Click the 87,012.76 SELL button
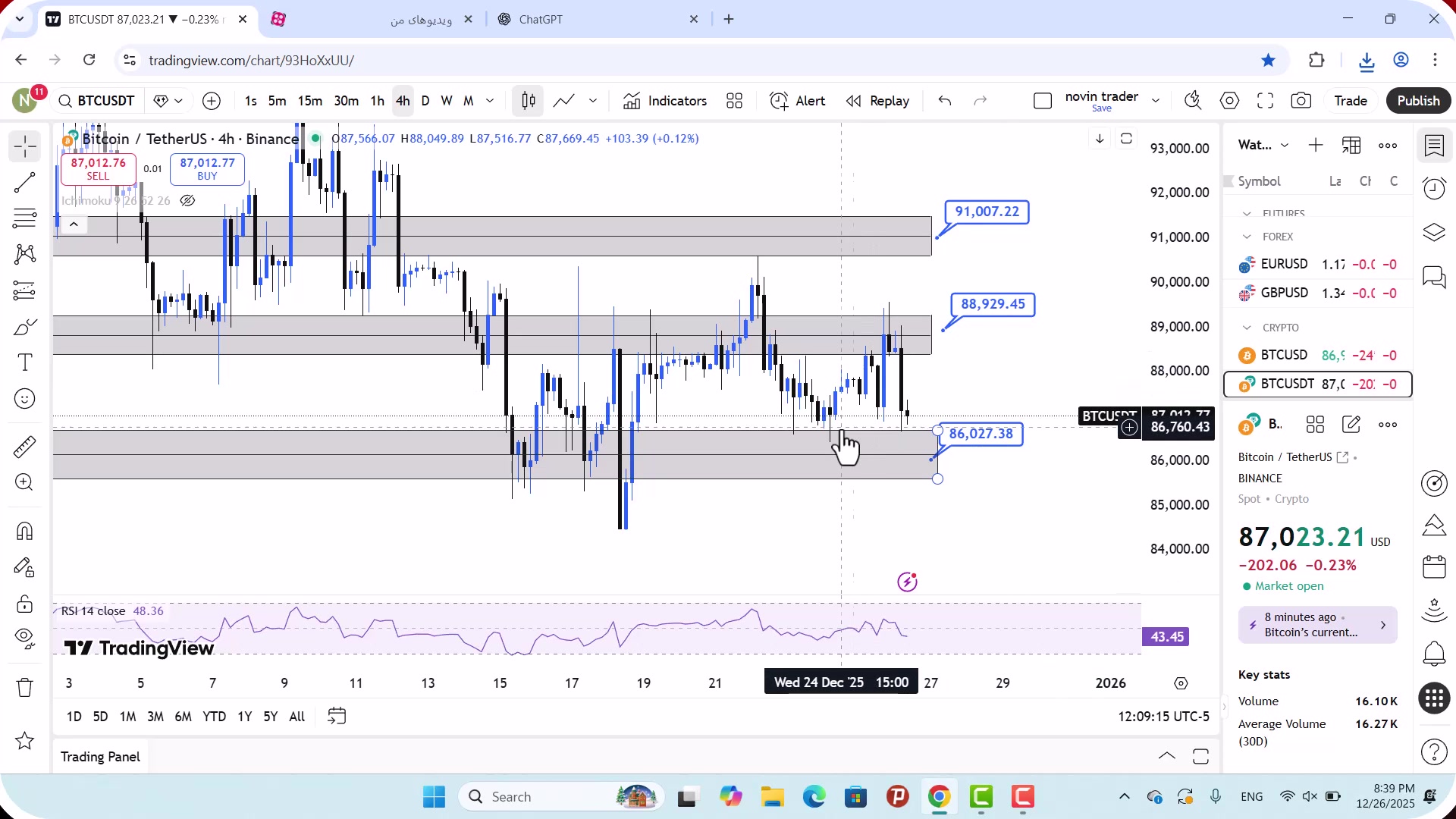The width and height of the screenshot is (1456, 819). (x=98, y=169)
